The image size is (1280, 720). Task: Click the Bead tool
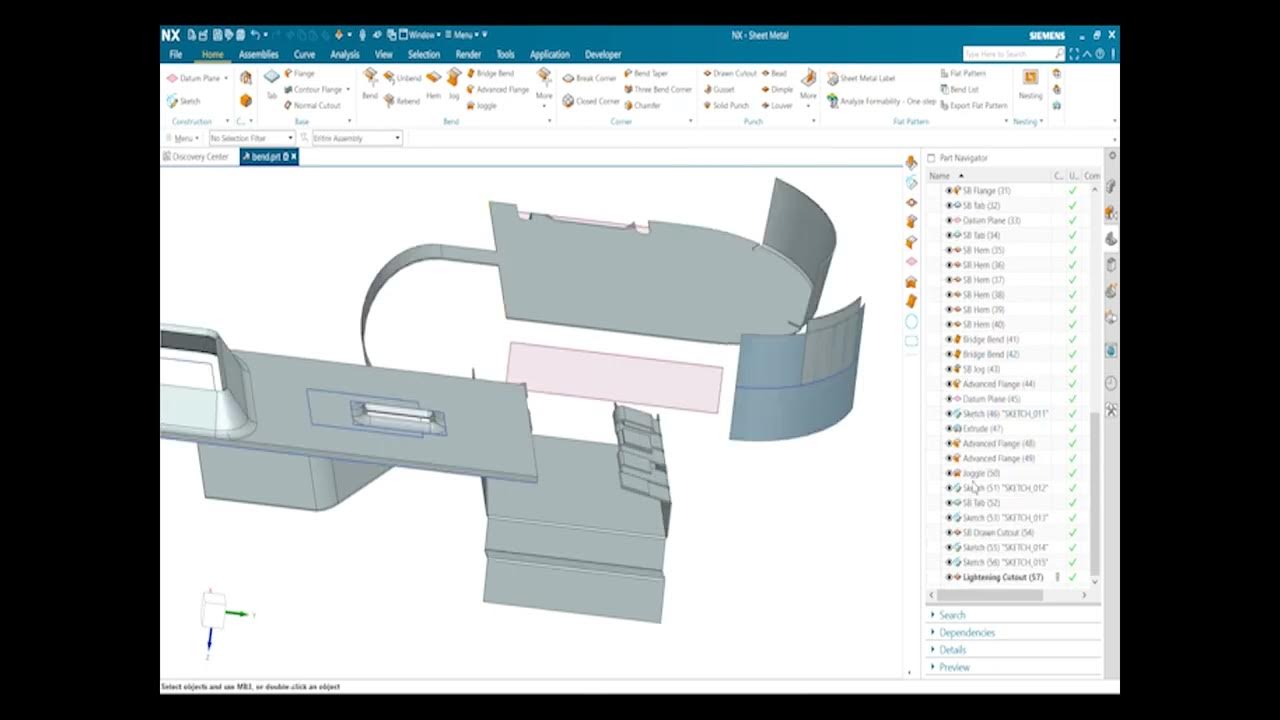point(774,73)
